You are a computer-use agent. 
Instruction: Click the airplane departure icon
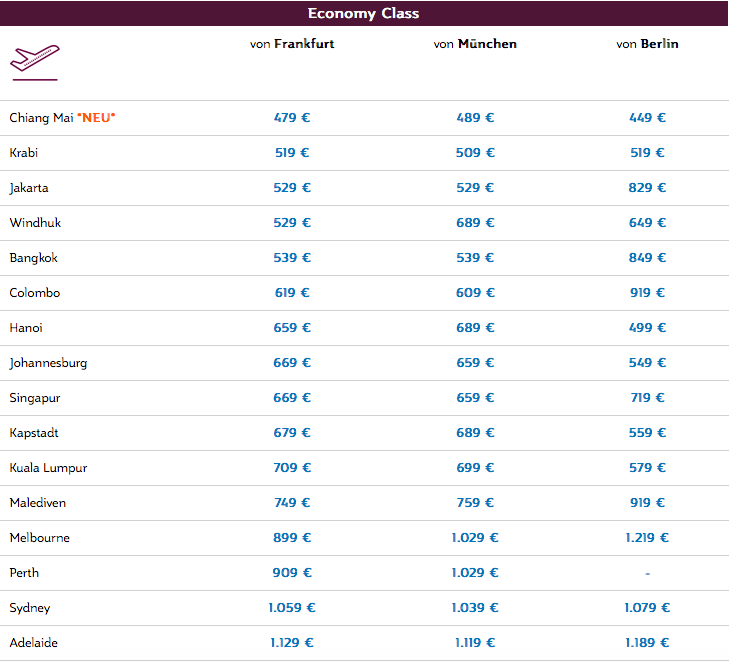(34, 61)
